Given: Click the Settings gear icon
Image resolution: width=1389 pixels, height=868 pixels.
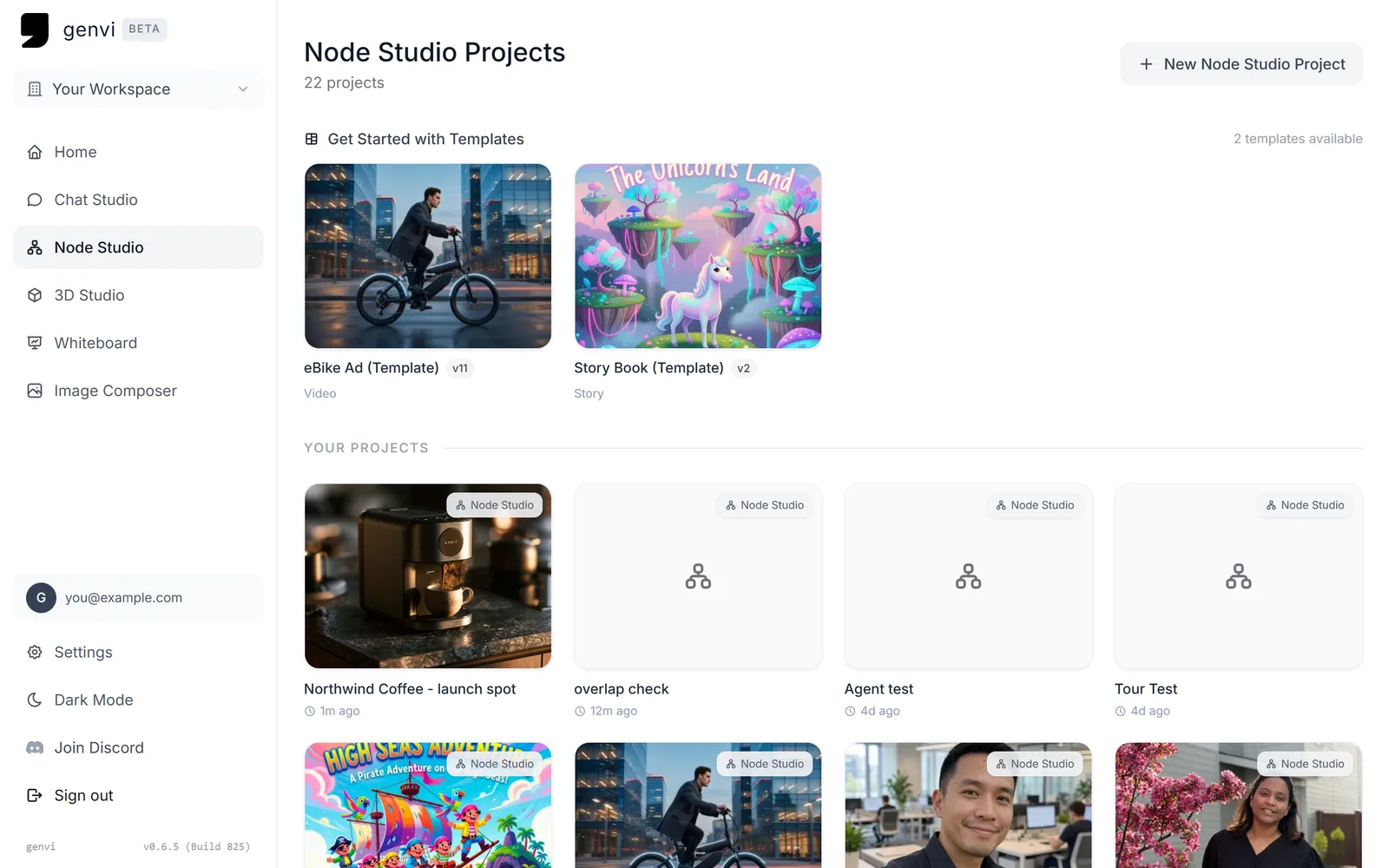Looking at the screenshot, I should click(35, 652).
